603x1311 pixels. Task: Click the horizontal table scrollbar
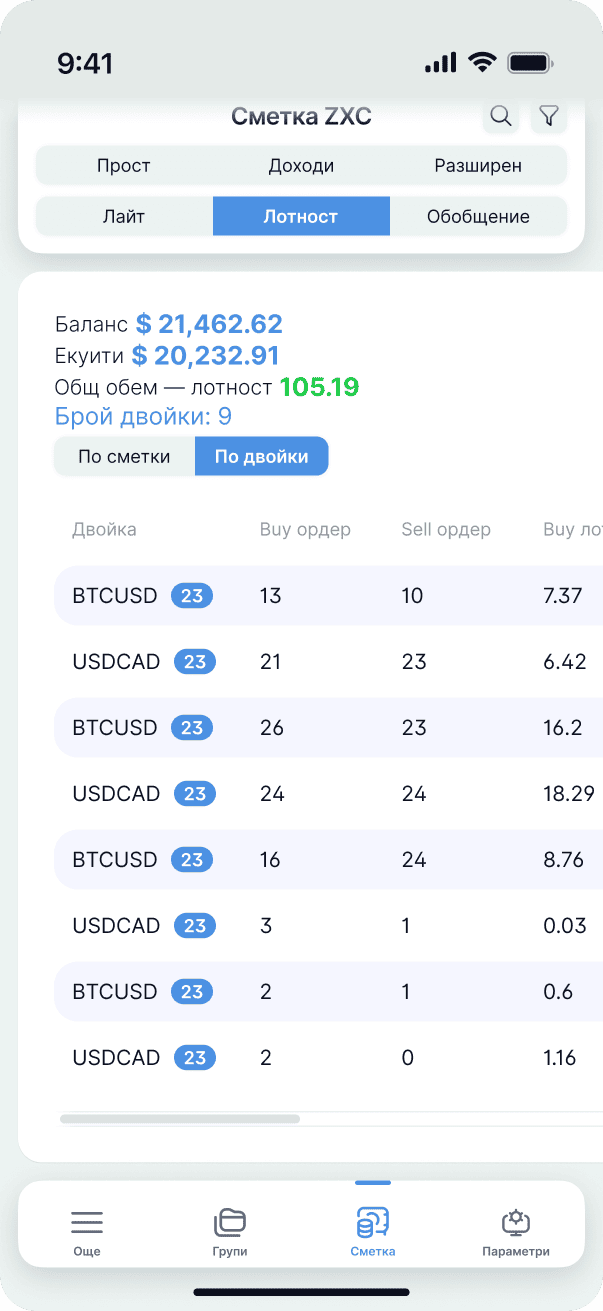click(180, 1119)
